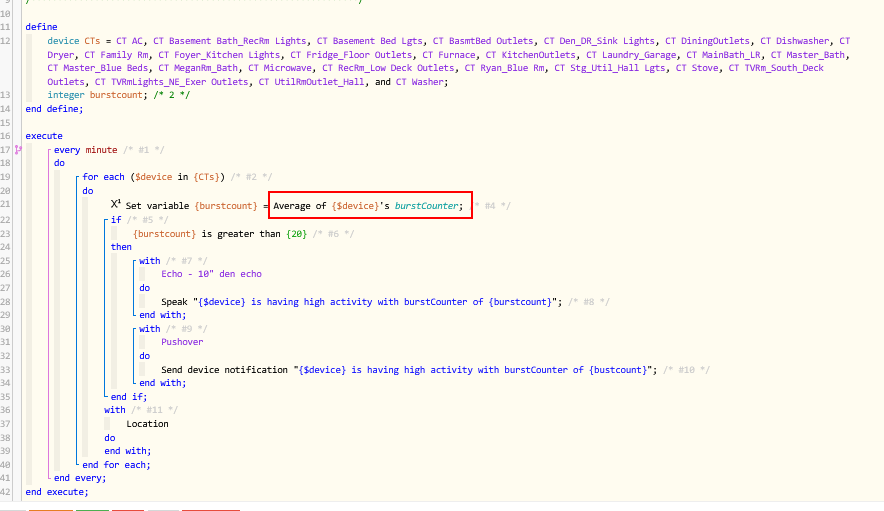Click the X variable icon before Set variable
This screenshot has width=884, height=511.
115,204
